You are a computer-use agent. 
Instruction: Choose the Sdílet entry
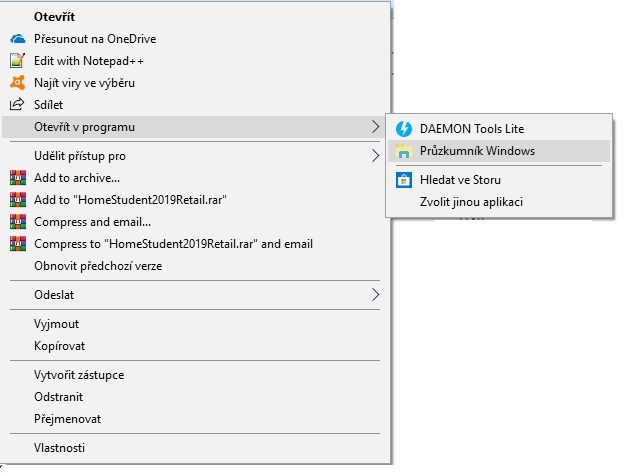click(195, 104)
